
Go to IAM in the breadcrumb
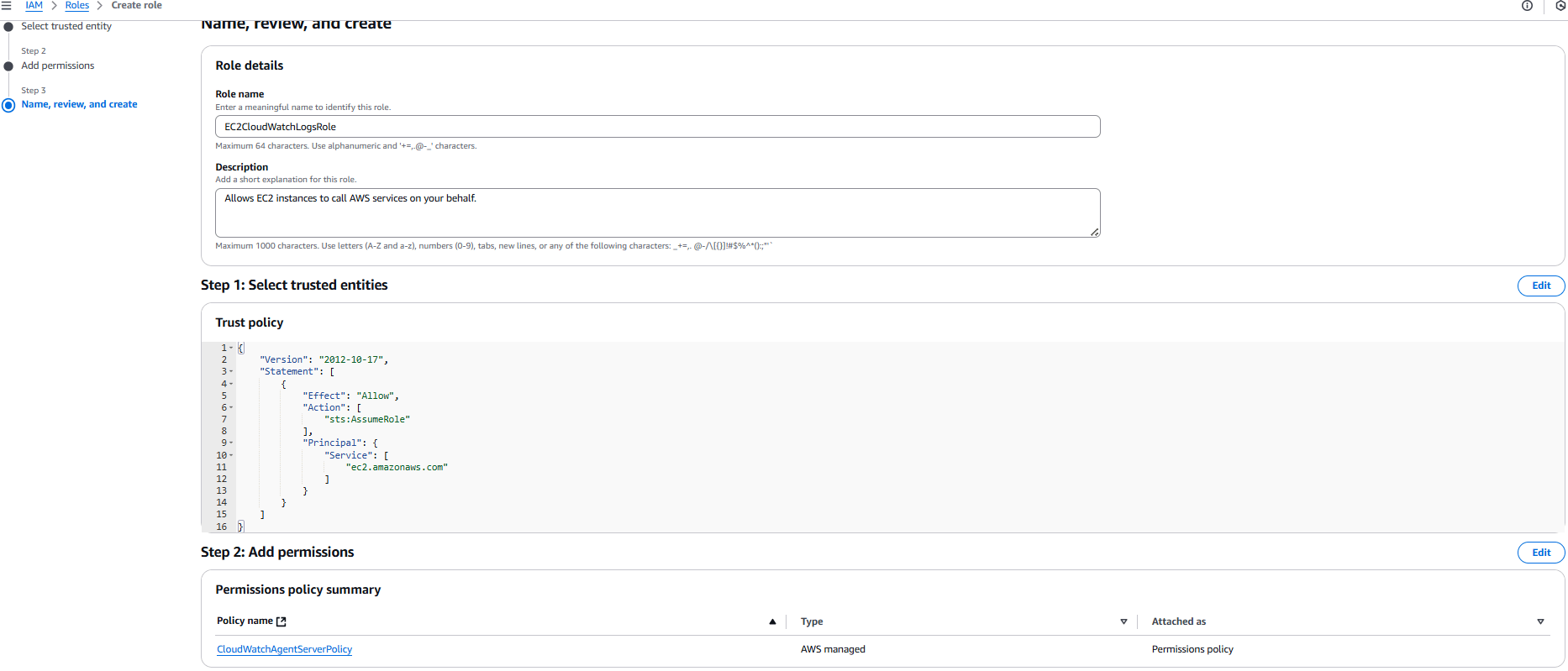click(34, 5)
